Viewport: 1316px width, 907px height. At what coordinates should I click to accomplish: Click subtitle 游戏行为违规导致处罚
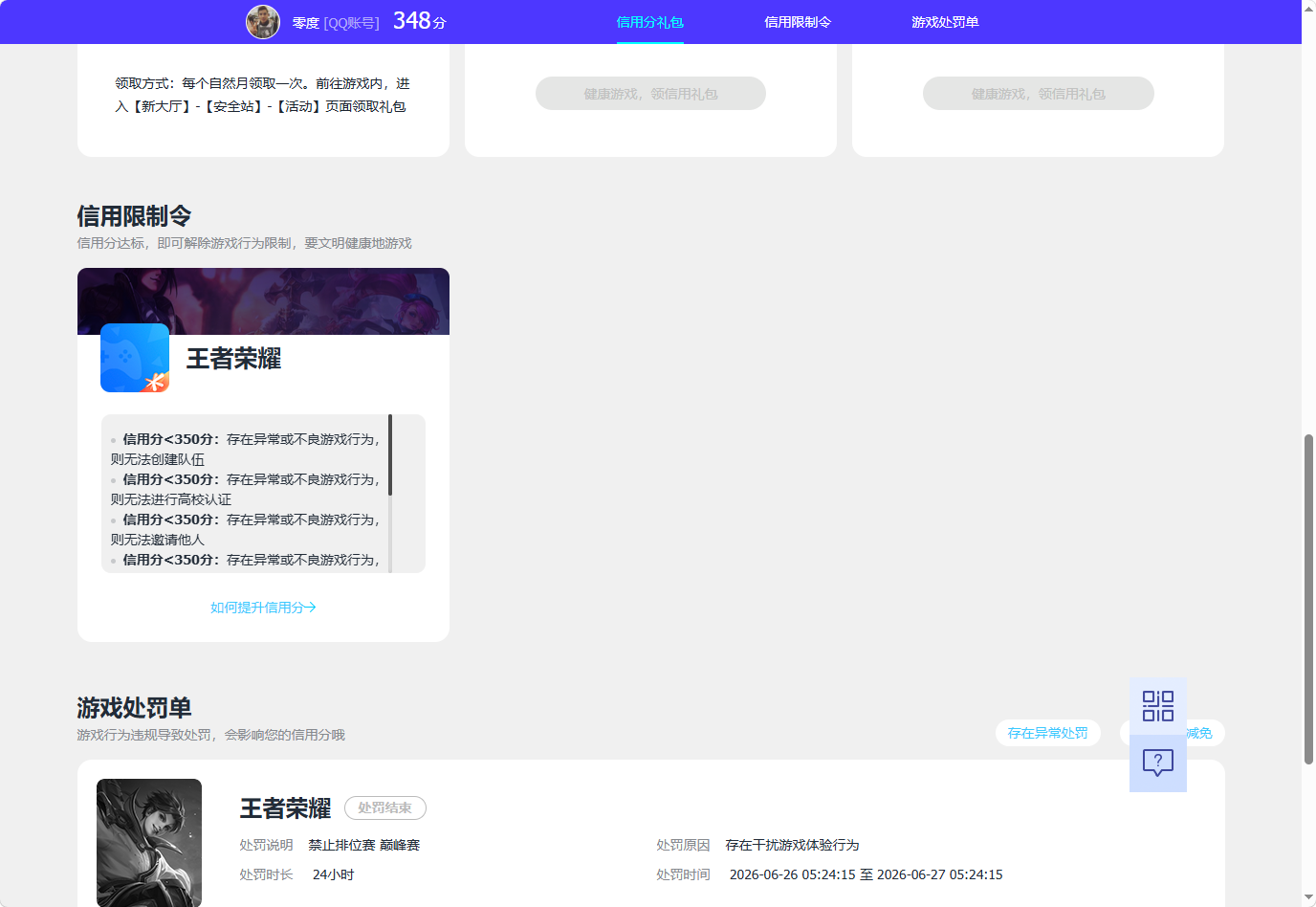point(210,735)
